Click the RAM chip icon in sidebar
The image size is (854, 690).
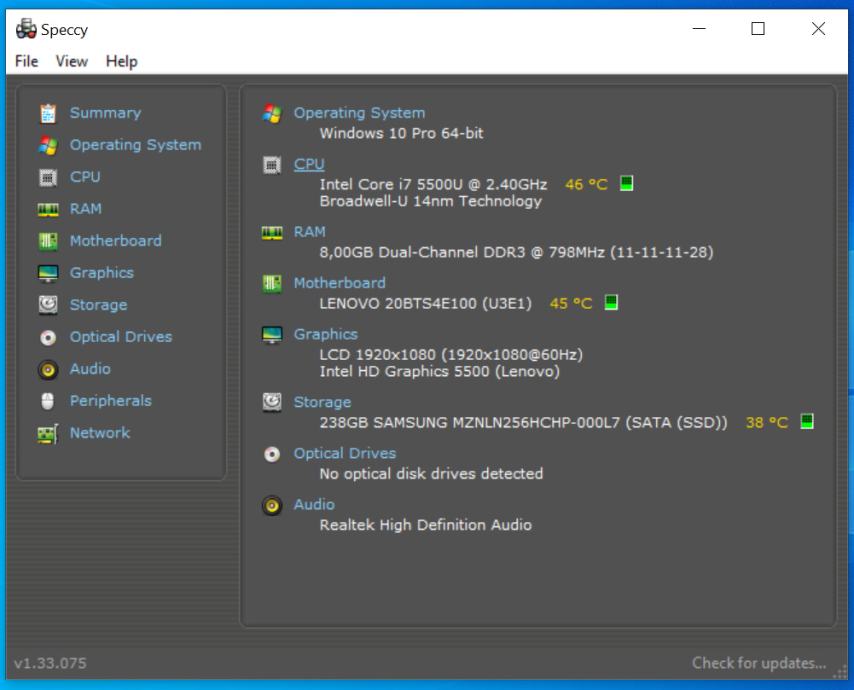tap(48, 209)
